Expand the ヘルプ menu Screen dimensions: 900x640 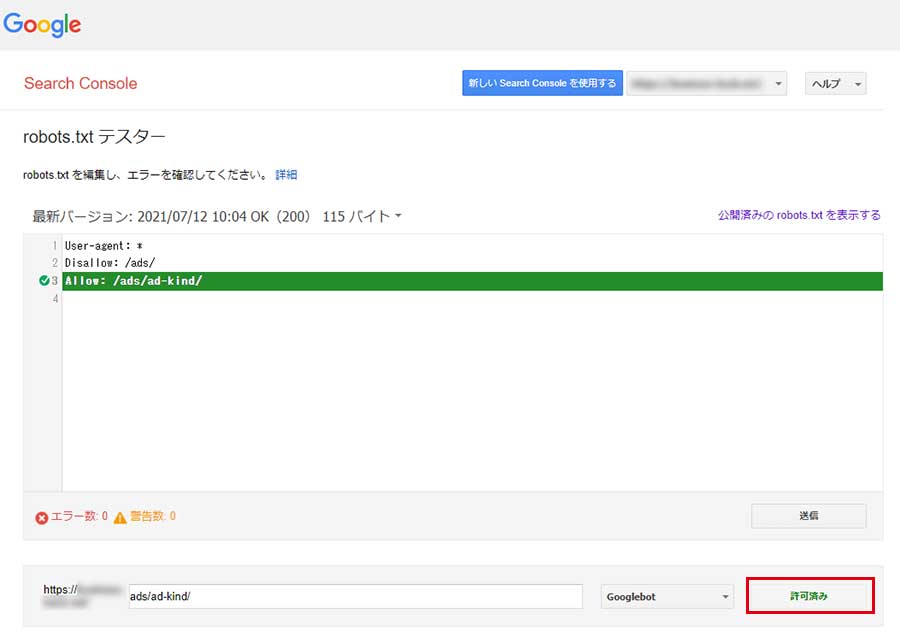[834, 84]
